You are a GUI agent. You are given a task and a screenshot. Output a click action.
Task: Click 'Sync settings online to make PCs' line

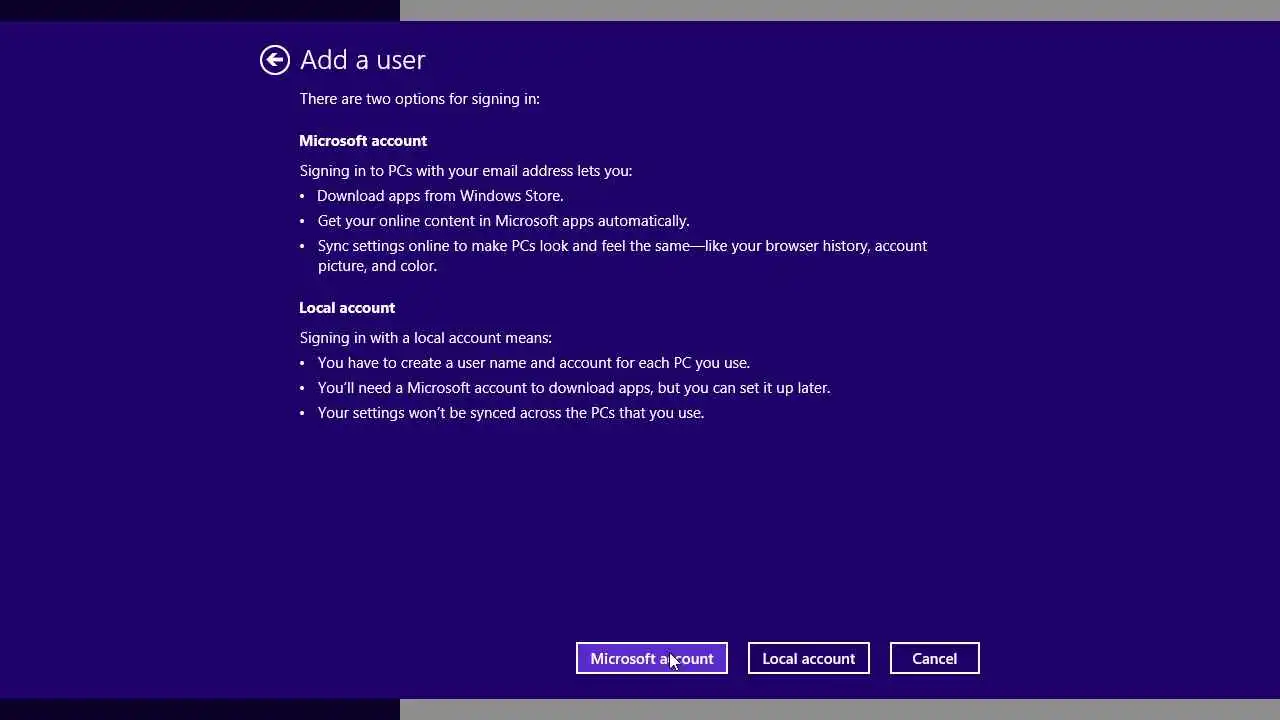[x=622, y=246]
